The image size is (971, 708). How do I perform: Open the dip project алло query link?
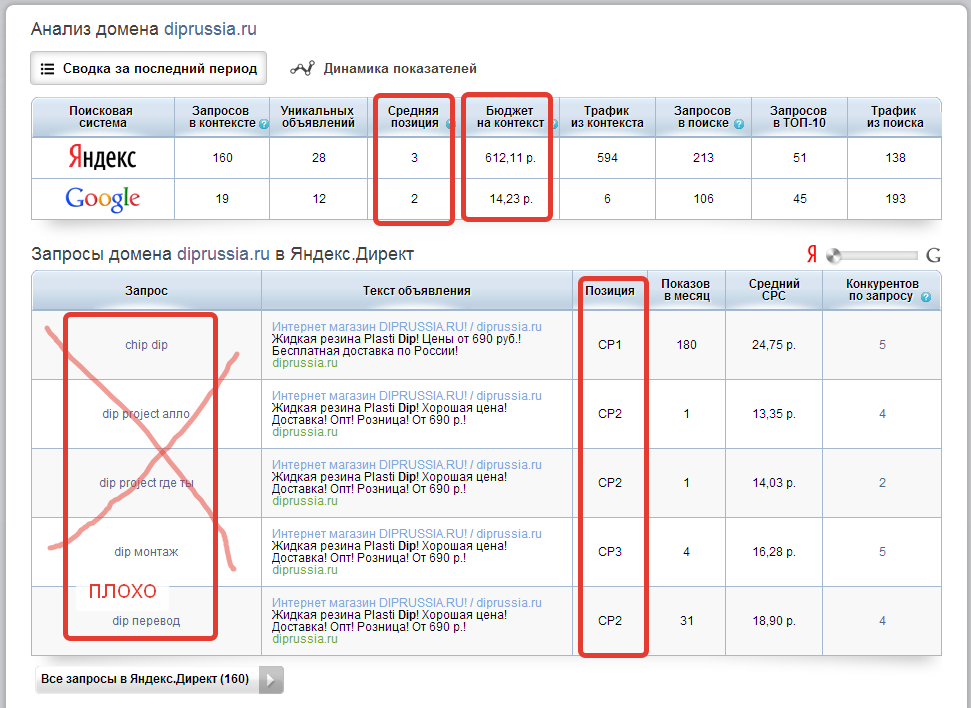pyautogui.click(x=146, y=414)
